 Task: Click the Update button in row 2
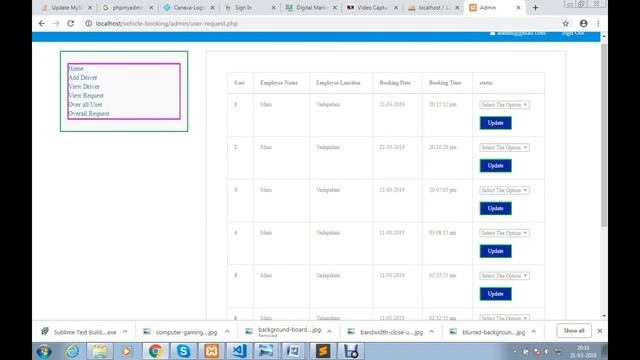(496, 166)
